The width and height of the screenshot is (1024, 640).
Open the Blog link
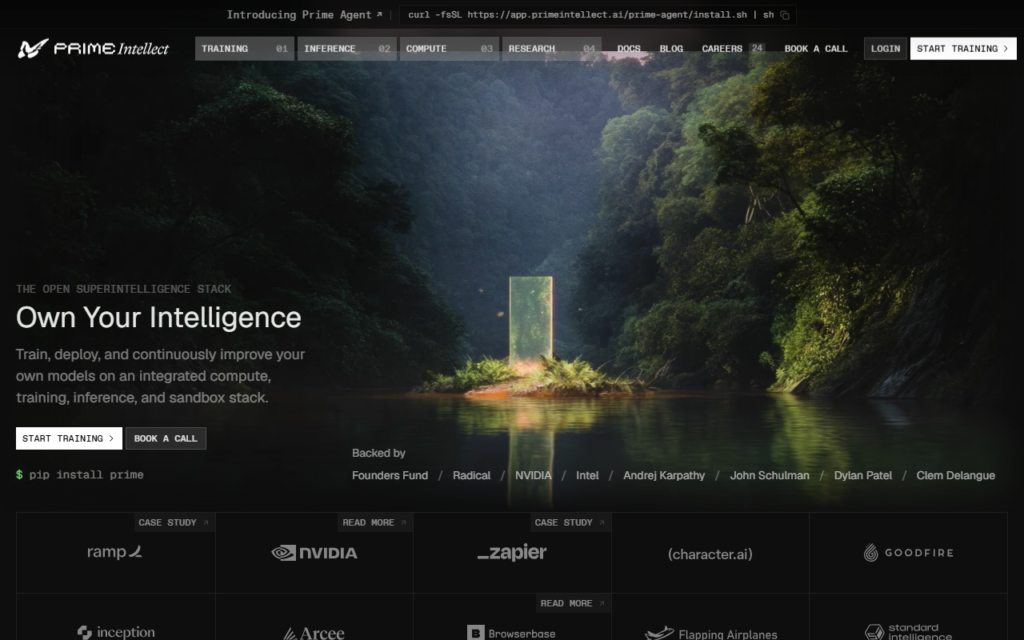pyautogui.click(x=671, y=48)
